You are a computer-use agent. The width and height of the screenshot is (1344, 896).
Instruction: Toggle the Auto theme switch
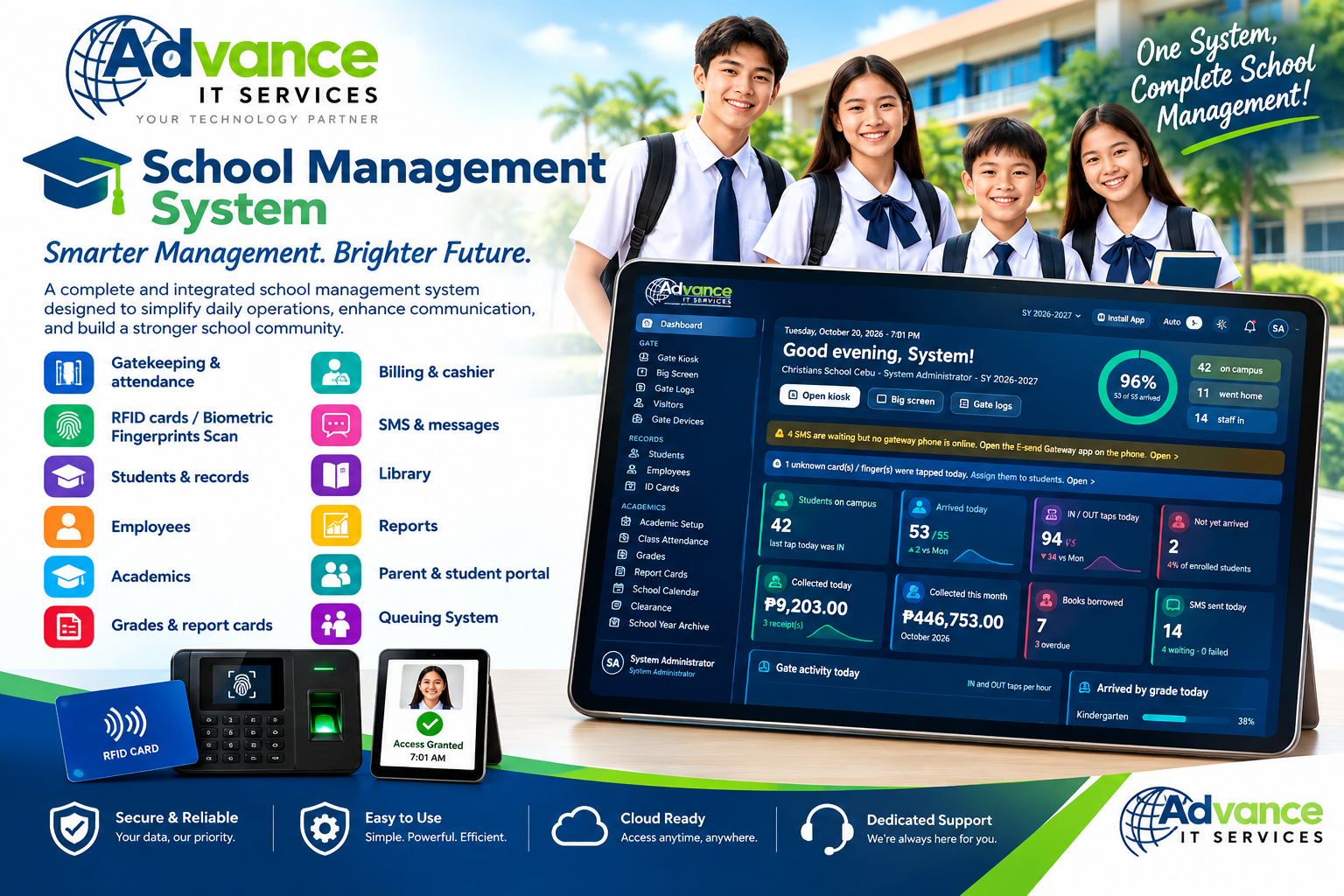[1194, 323]
